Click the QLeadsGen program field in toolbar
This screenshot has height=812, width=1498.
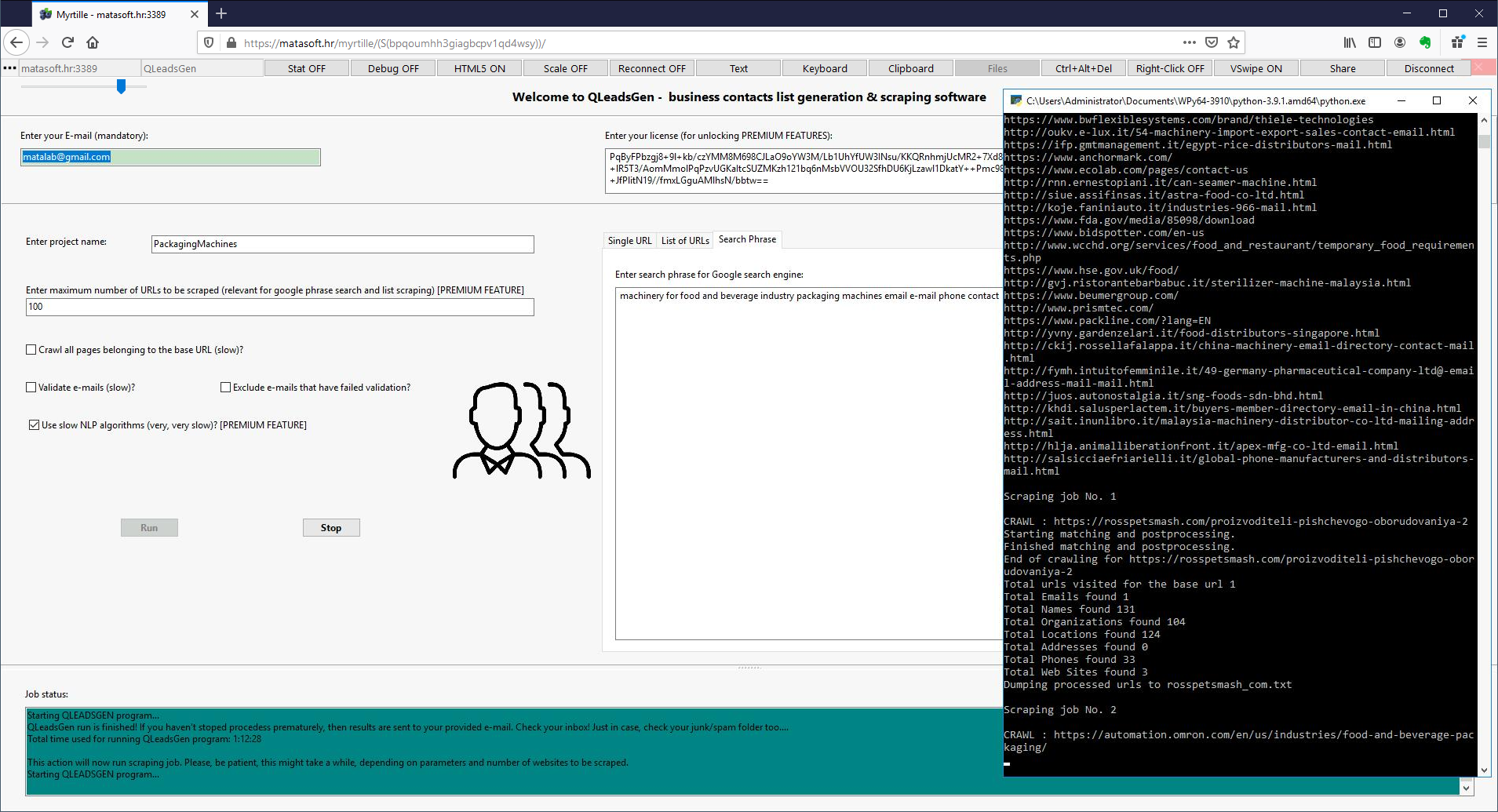202,68
